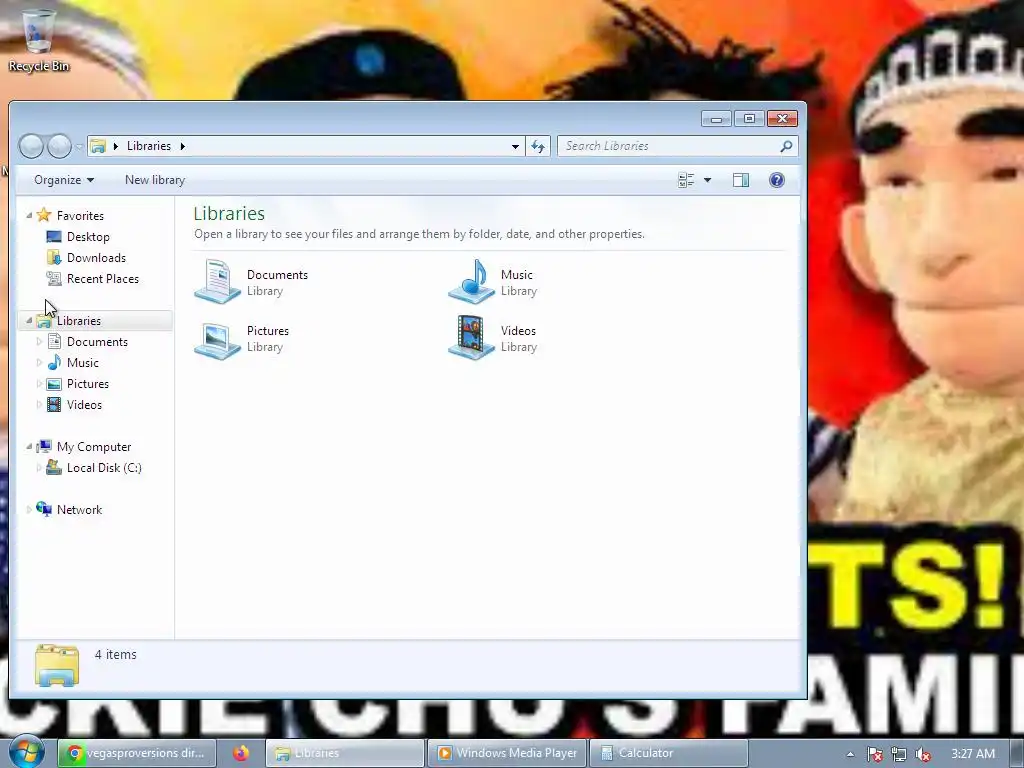1024x768 pixels.
Task: Go back with the Back arrow button
Action: [x=31, y=146]
